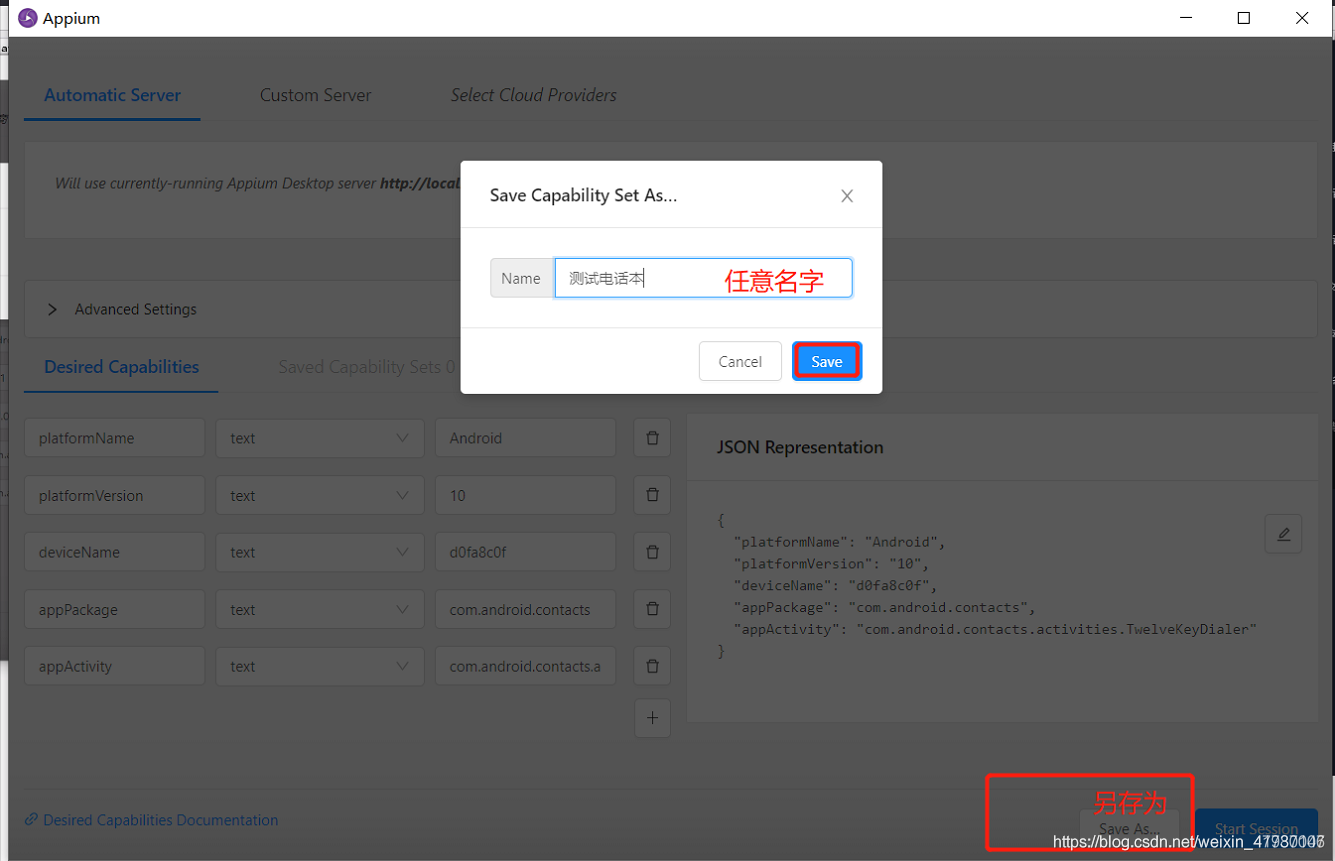Expand Advanced Settings section
The image size is (1335, 861).
[x=125, y=309]
